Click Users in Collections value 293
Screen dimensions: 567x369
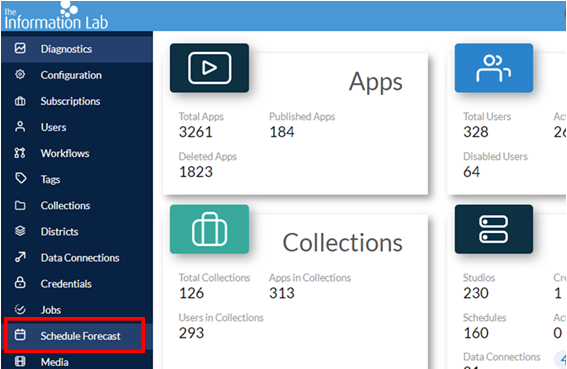pyautogui.click(x=191, y=333)
